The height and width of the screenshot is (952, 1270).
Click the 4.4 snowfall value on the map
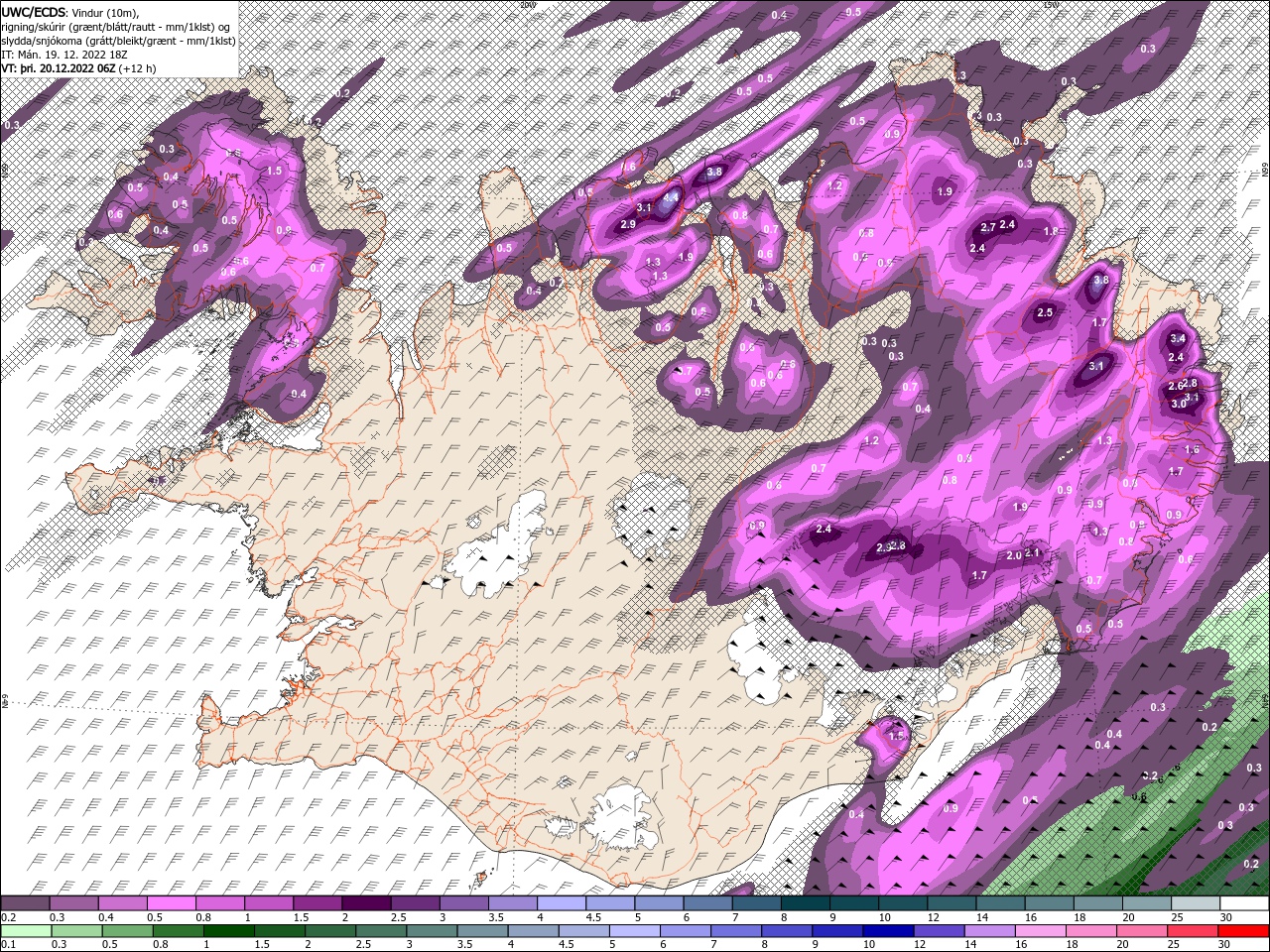[x=671, y=197]
